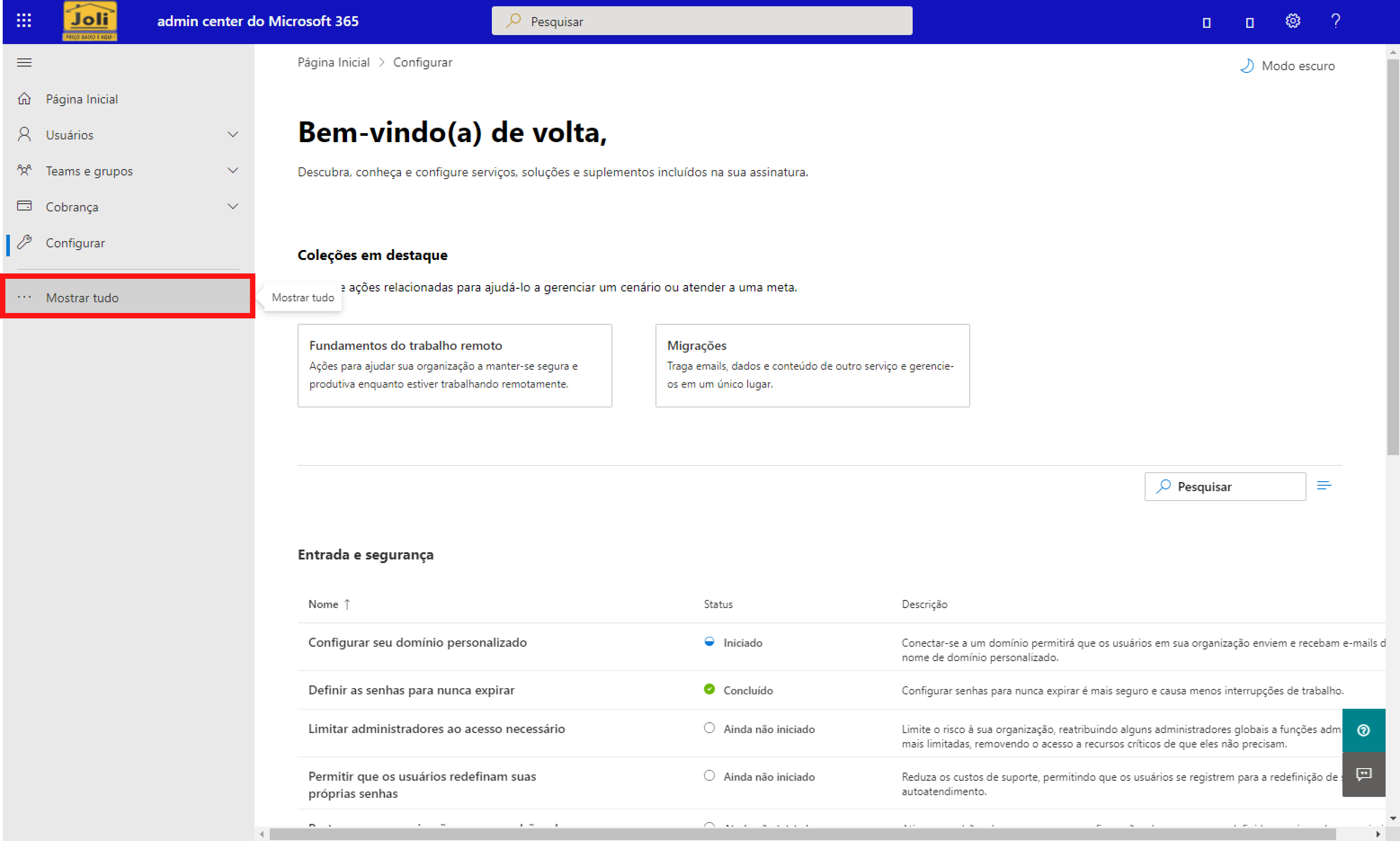Select Configurar in the sidebar
The height and width of the screenshot is (841, 1400).
tap(76, 242)
